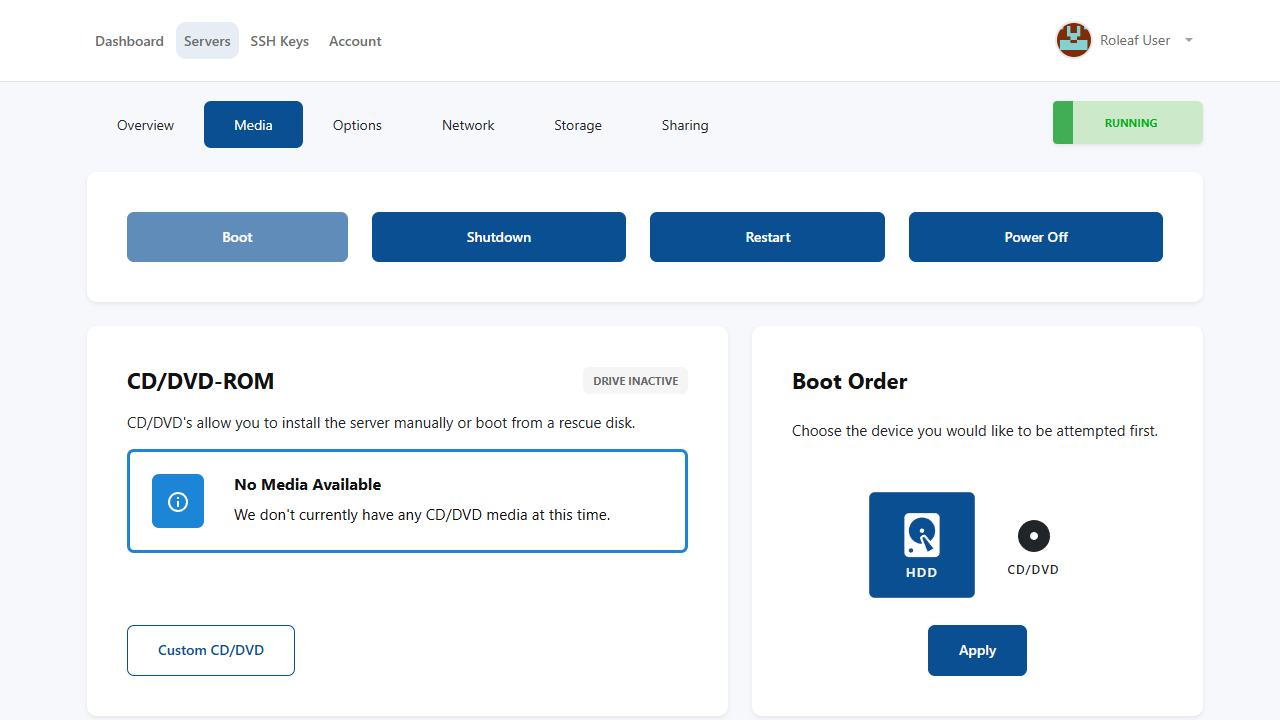Open the Storage tab
The height and width of the screenshot is (720, 1280).
578,125
